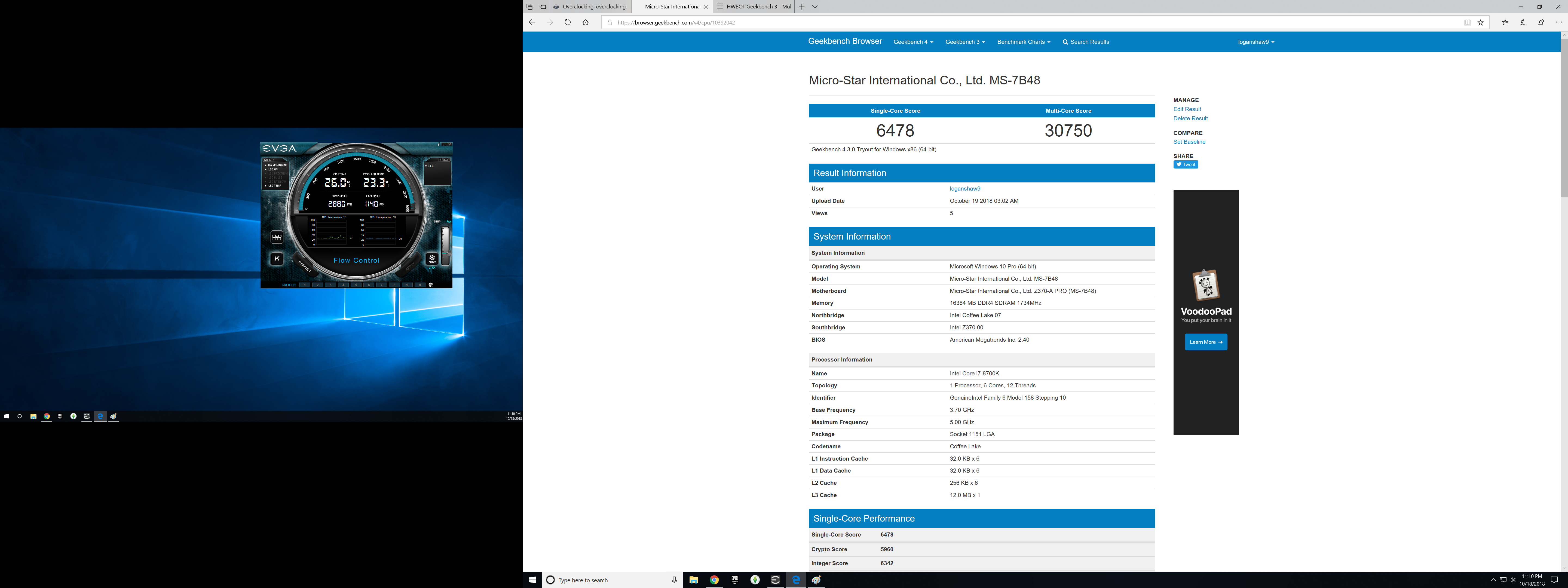Switch to the Overclocking browser tab

[x=590, y=7]
